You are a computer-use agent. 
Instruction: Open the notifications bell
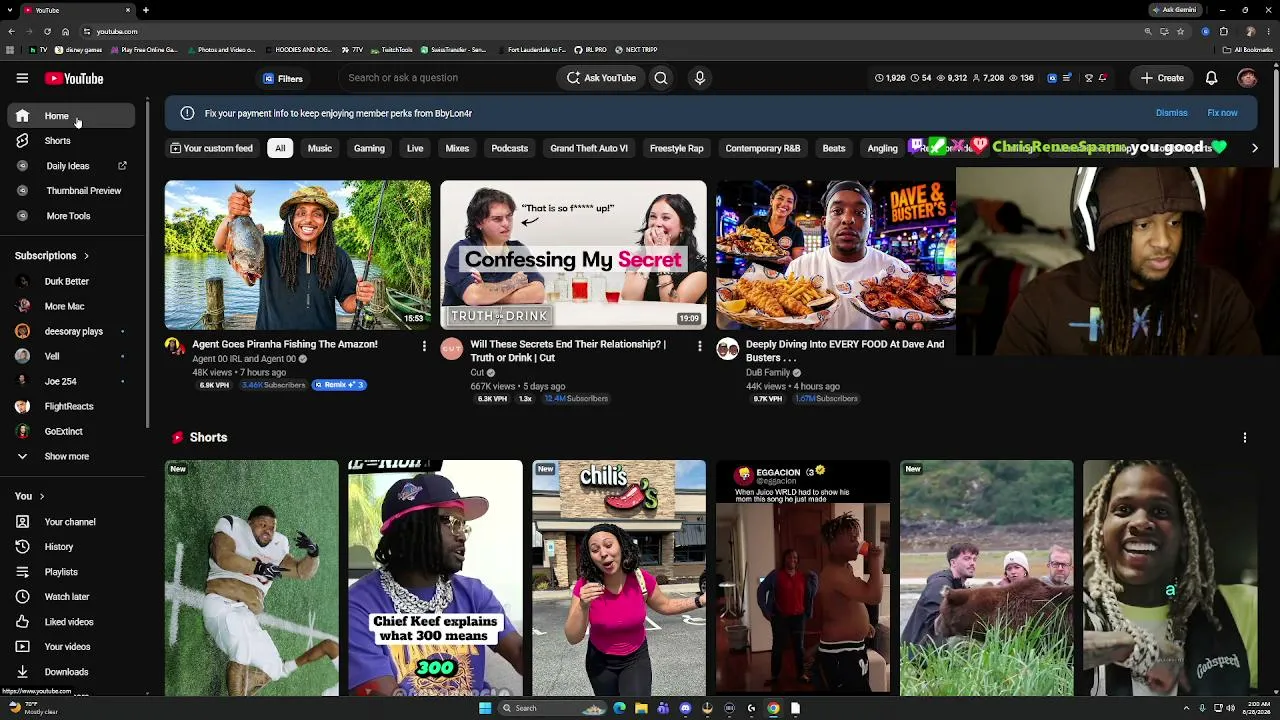click(1211, 78)
